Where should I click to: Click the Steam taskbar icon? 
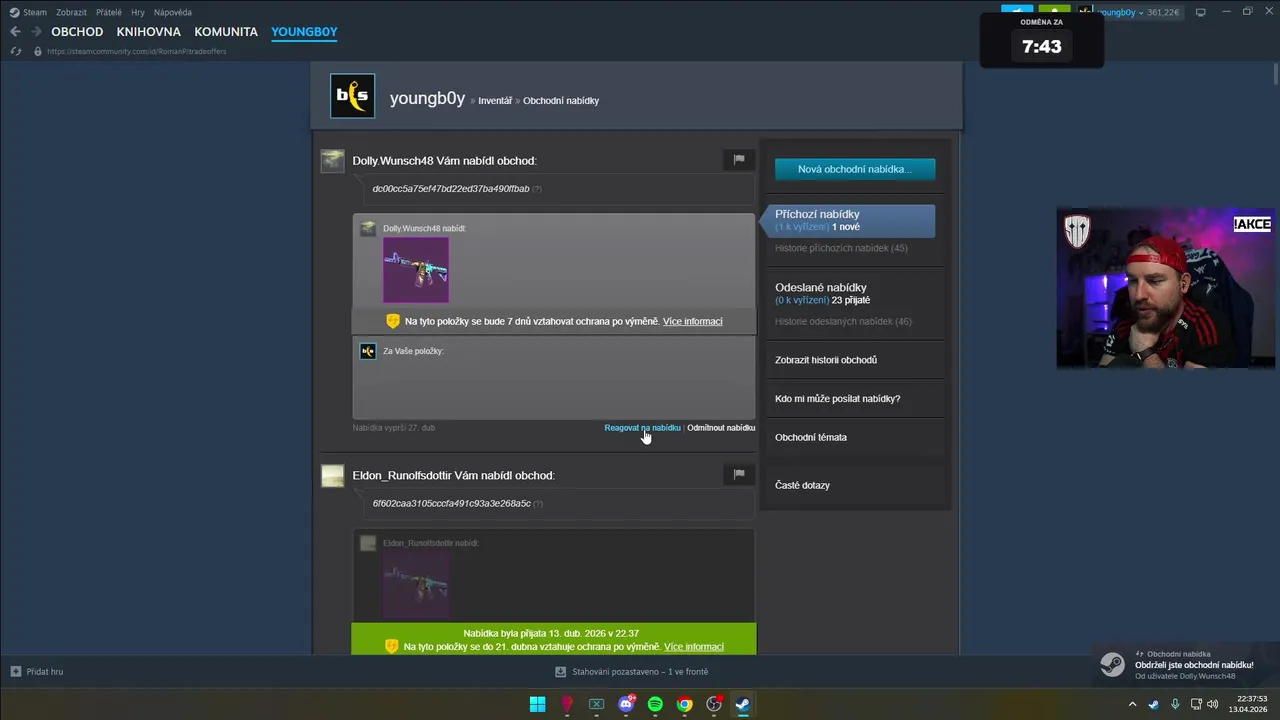[743, 704]
